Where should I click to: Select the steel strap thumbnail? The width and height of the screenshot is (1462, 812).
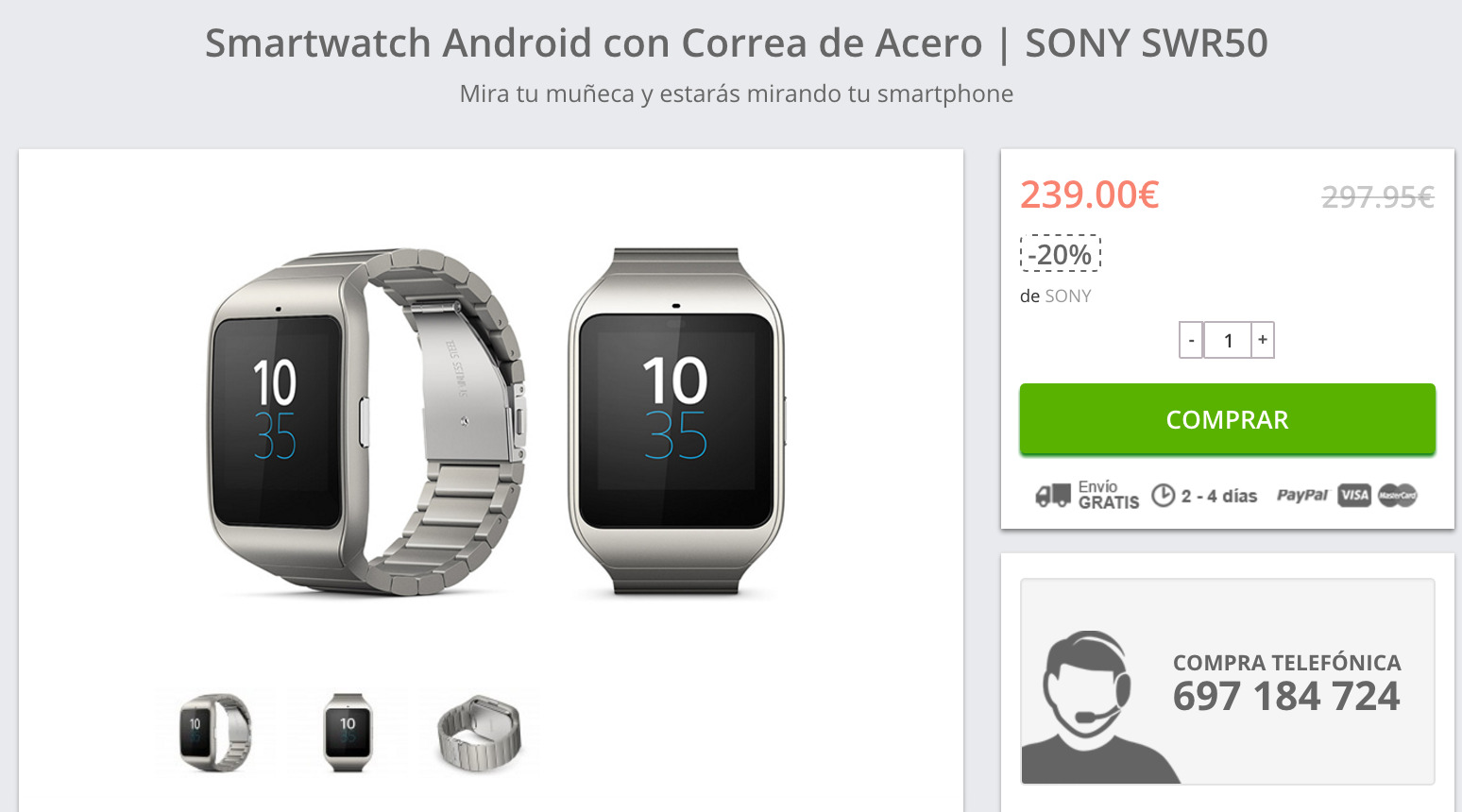pyautogui.click(x=480, y=732)
